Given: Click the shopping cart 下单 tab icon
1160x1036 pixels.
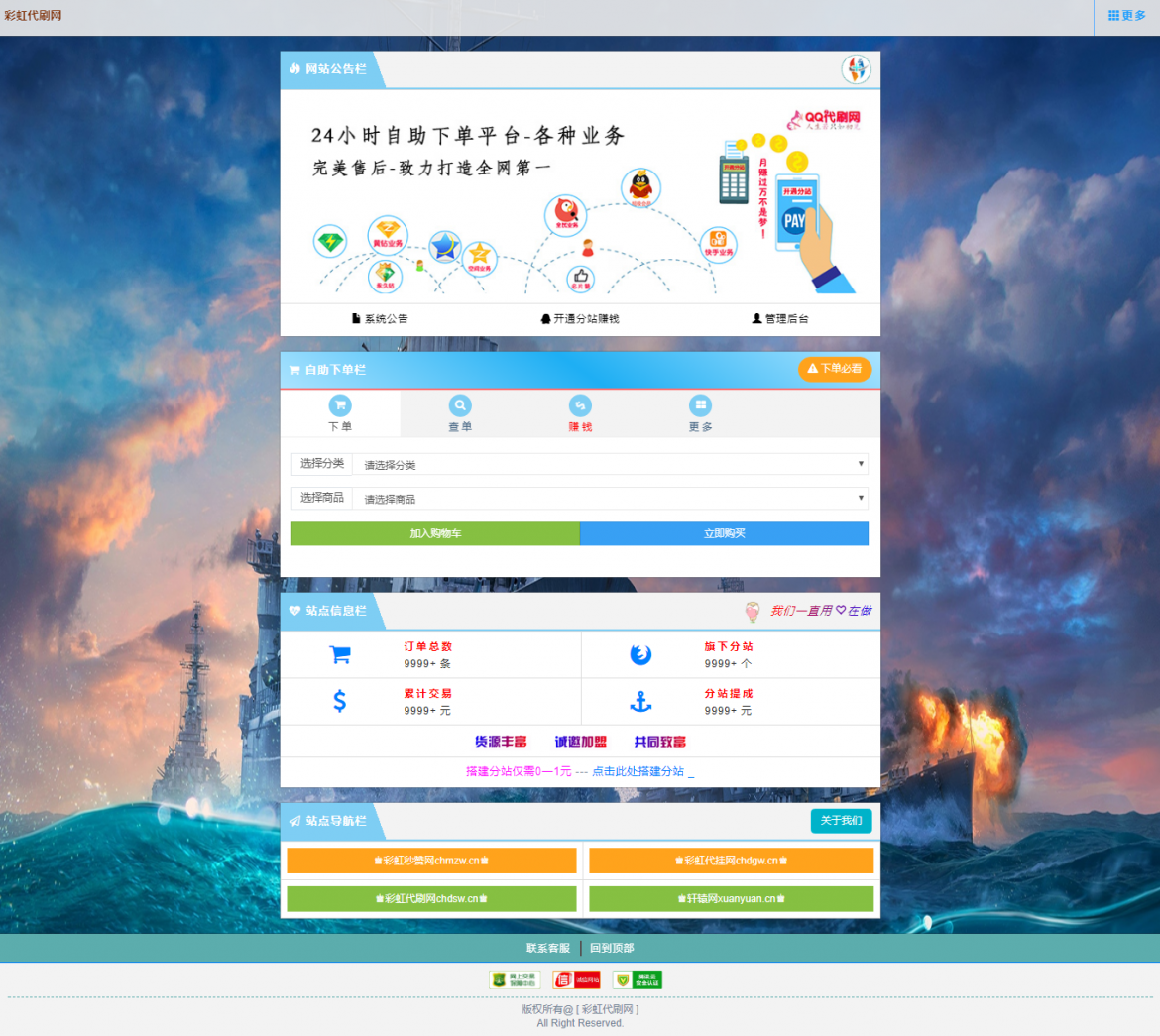Looking at the screenshot, I should pyautogui.click(x=340, y=405).
